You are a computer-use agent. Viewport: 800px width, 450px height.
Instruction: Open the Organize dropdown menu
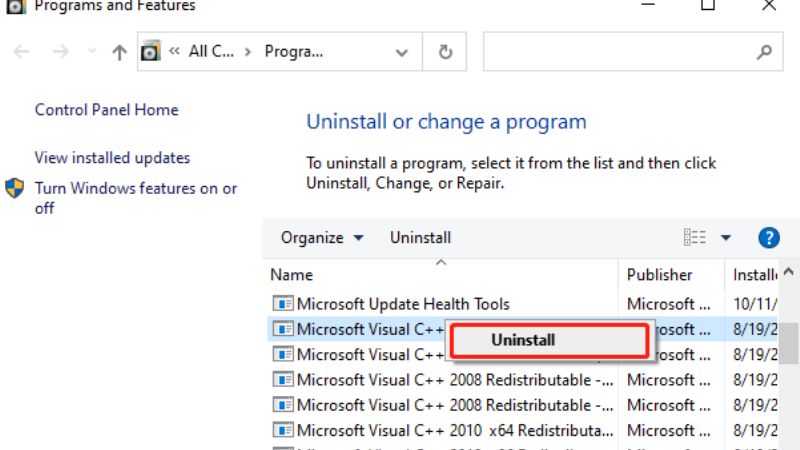coord(322,238)
